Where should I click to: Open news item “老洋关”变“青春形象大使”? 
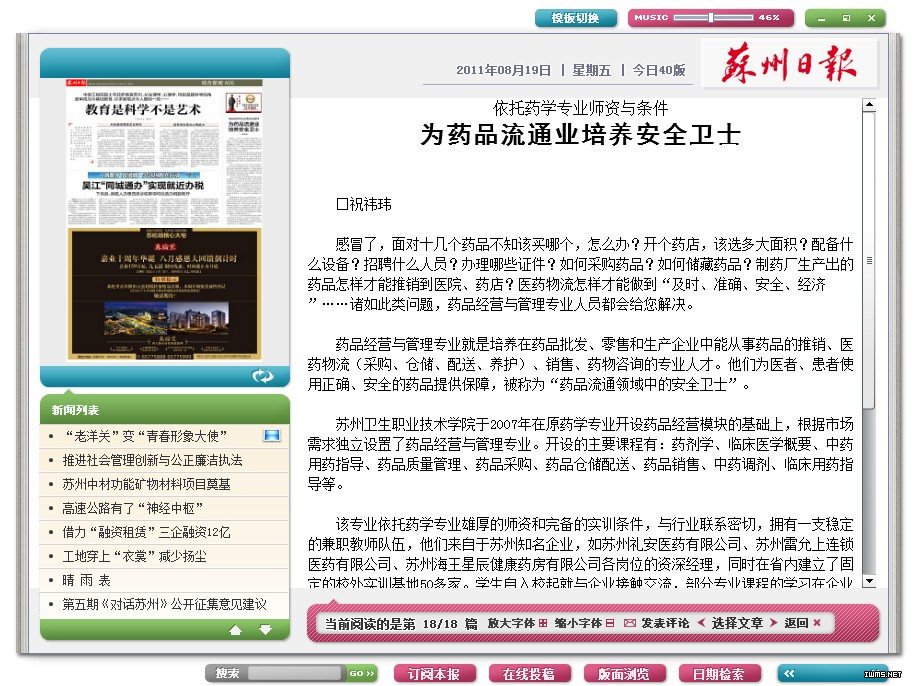point(144,436)
